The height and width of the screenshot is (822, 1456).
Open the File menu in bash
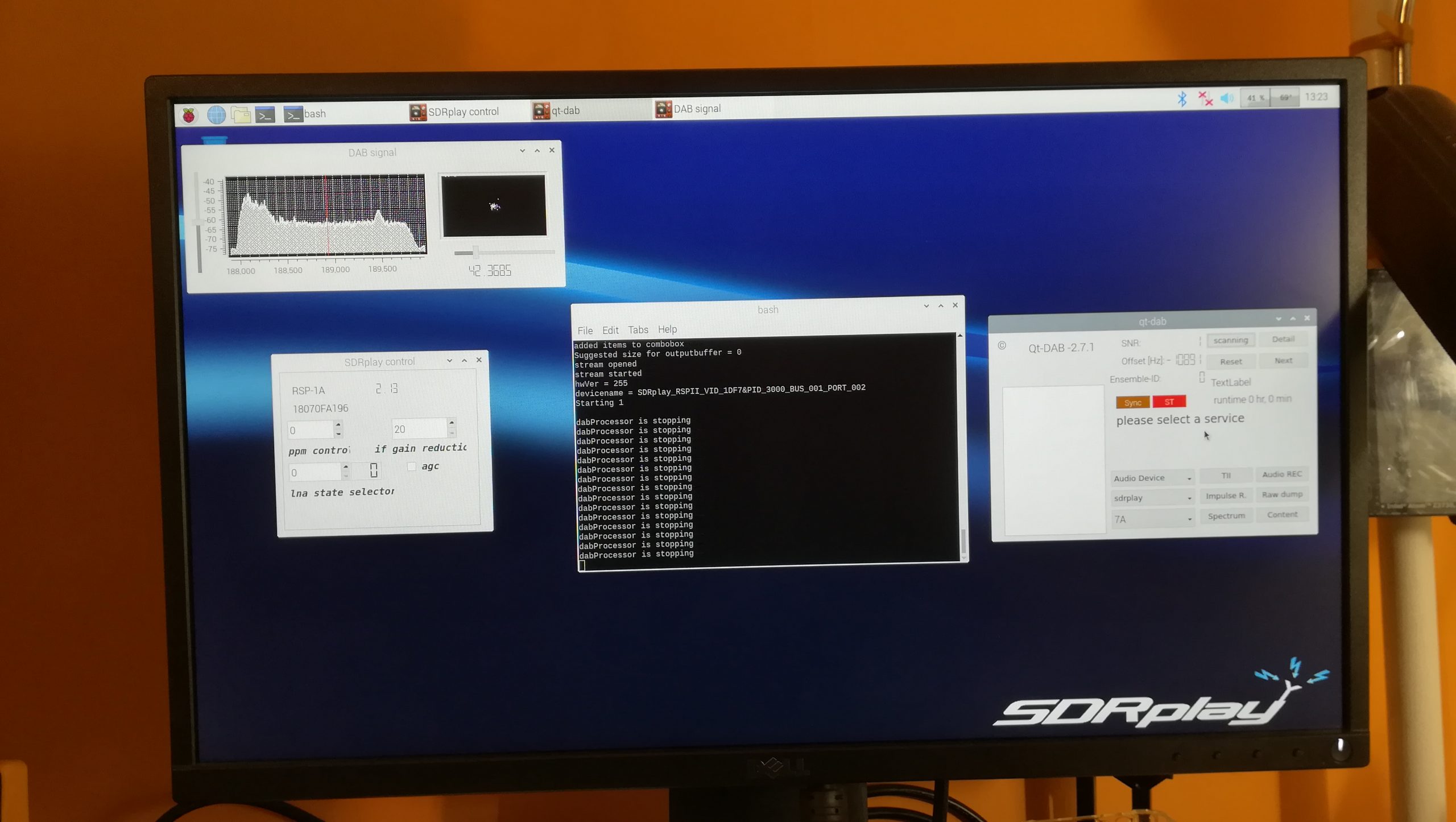tap(585, 331)
